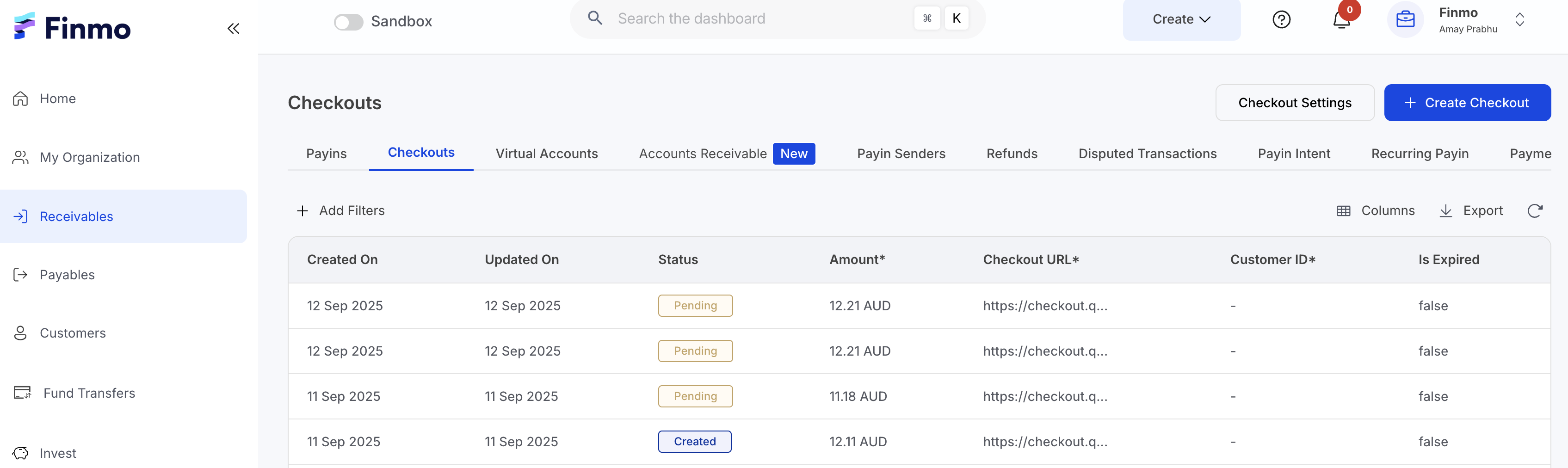
Task: Click the Customers person icon
Action: 21,333
